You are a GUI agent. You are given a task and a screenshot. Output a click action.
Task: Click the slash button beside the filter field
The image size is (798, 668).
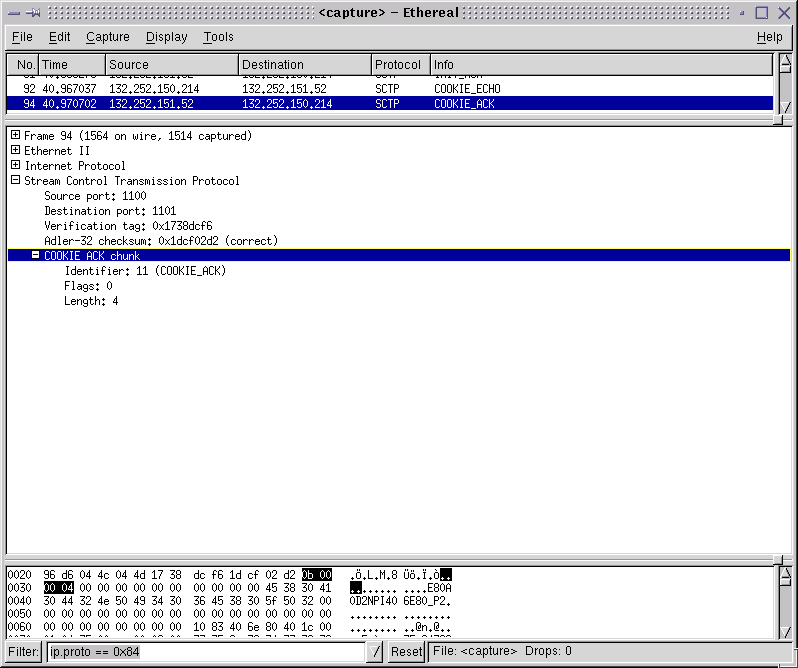375,652
